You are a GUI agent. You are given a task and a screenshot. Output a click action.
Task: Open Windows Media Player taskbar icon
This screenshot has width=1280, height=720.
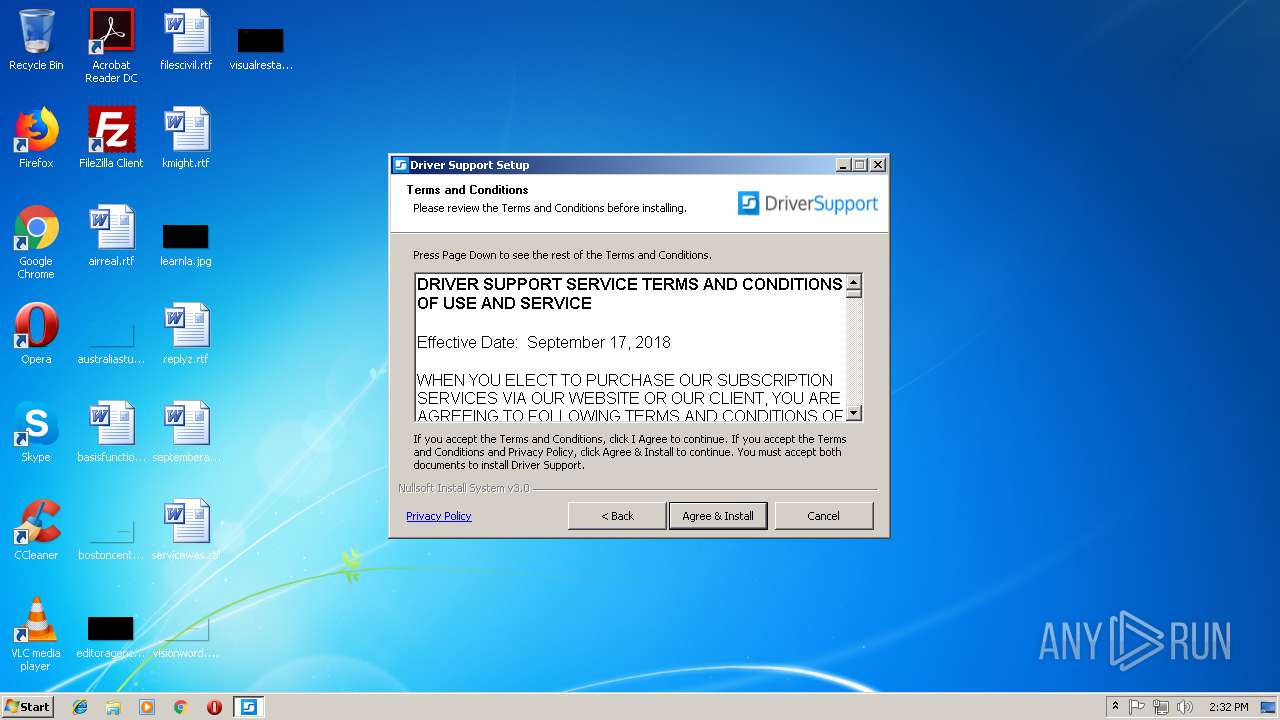pos(147,707)
